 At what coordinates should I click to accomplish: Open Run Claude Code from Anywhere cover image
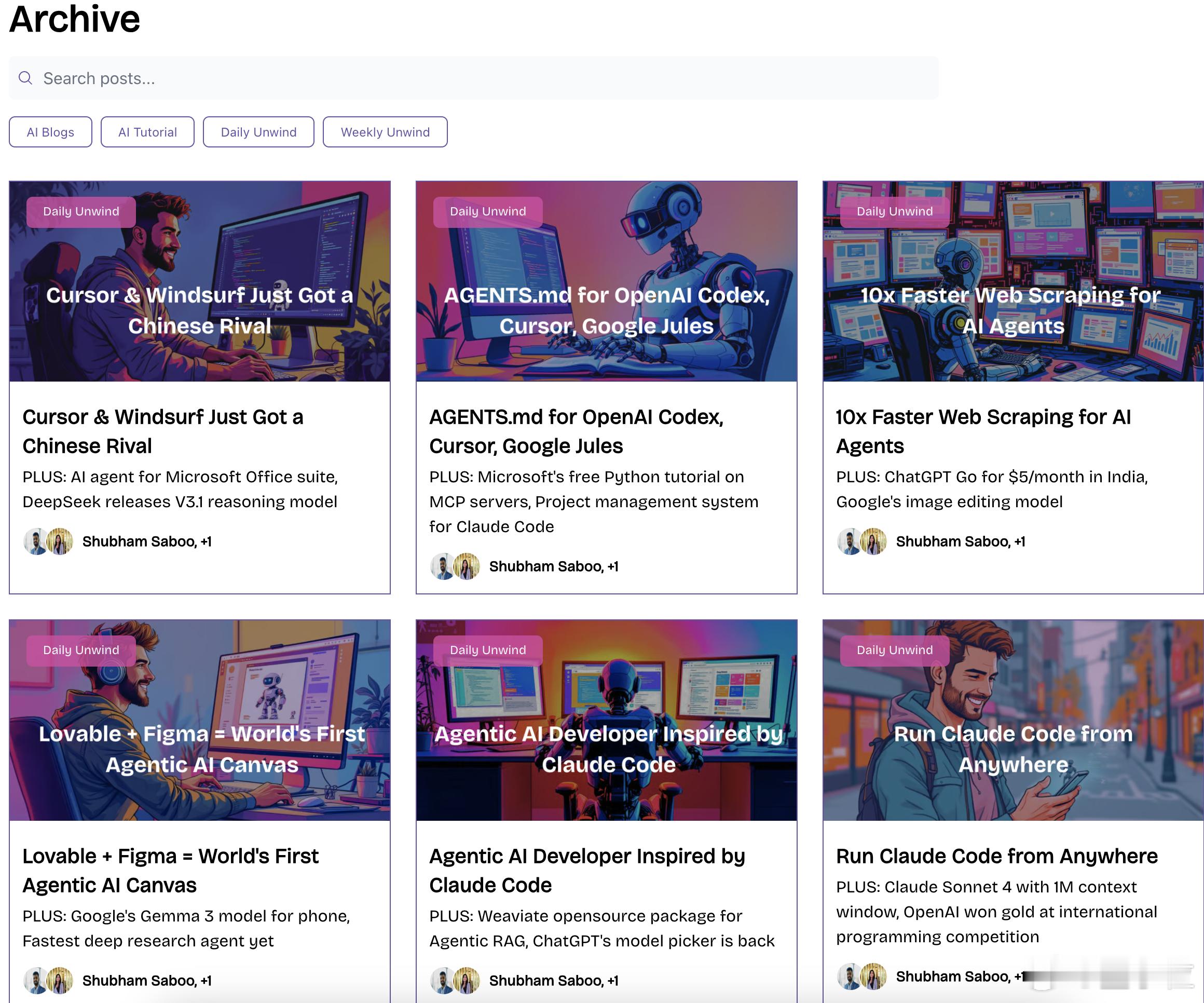pyautogui.click(x=1013, y=720)
